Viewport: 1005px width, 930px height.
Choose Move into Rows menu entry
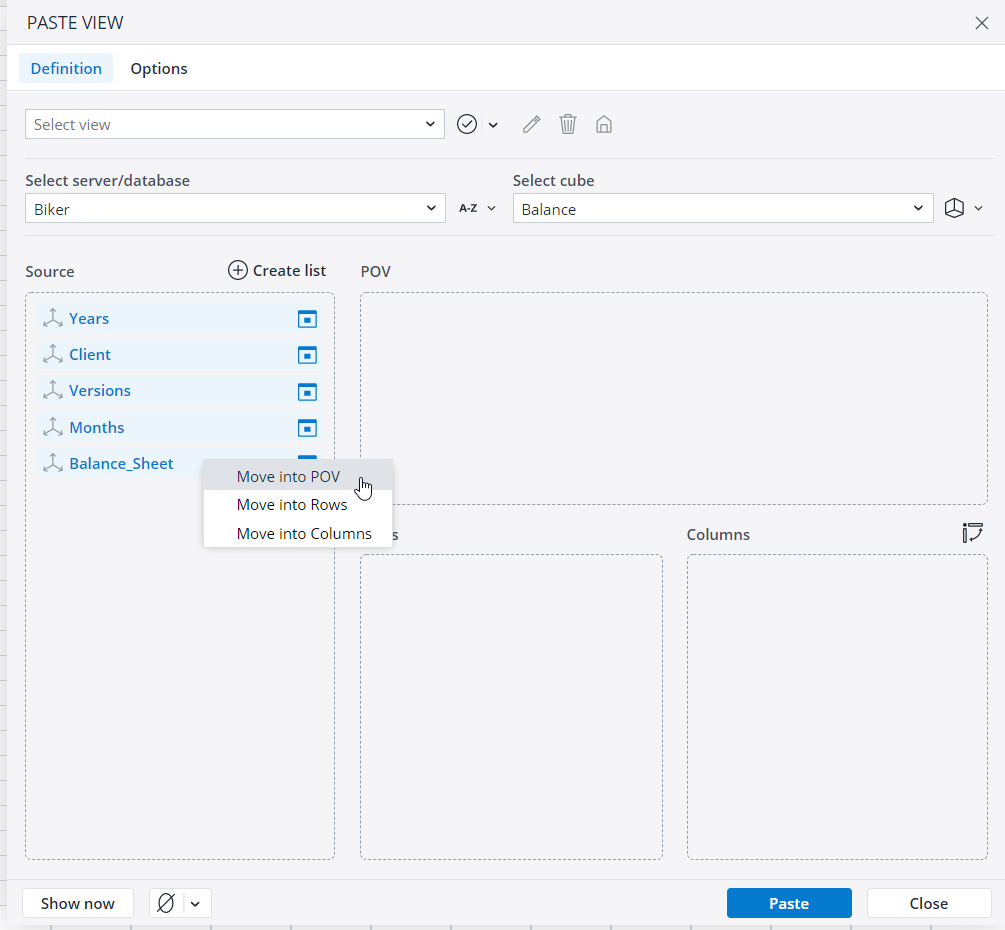pyautogui.click(x=292, y=505)
